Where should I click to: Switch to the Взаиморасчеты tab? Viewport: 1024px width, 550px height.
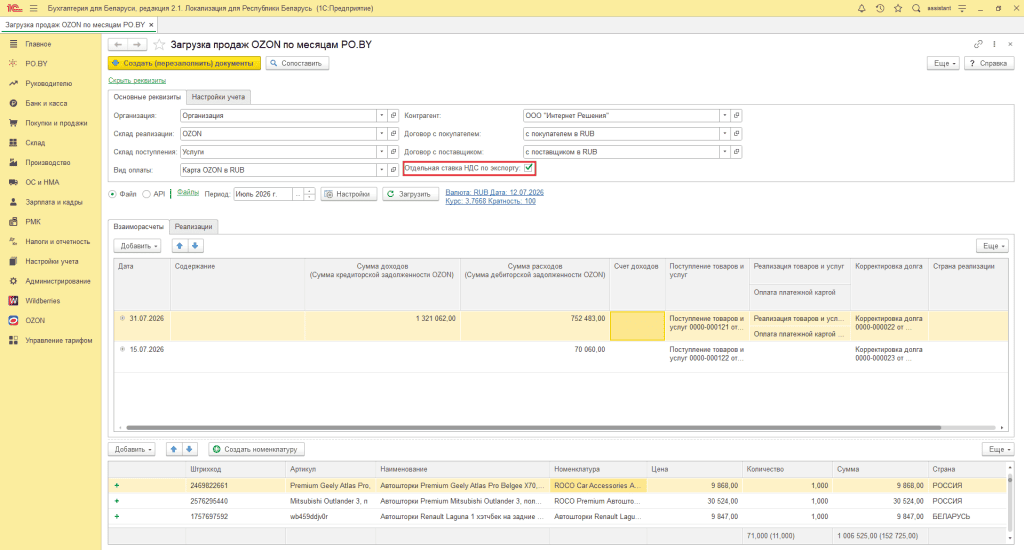pyautogui.click(x=138, y=227)
